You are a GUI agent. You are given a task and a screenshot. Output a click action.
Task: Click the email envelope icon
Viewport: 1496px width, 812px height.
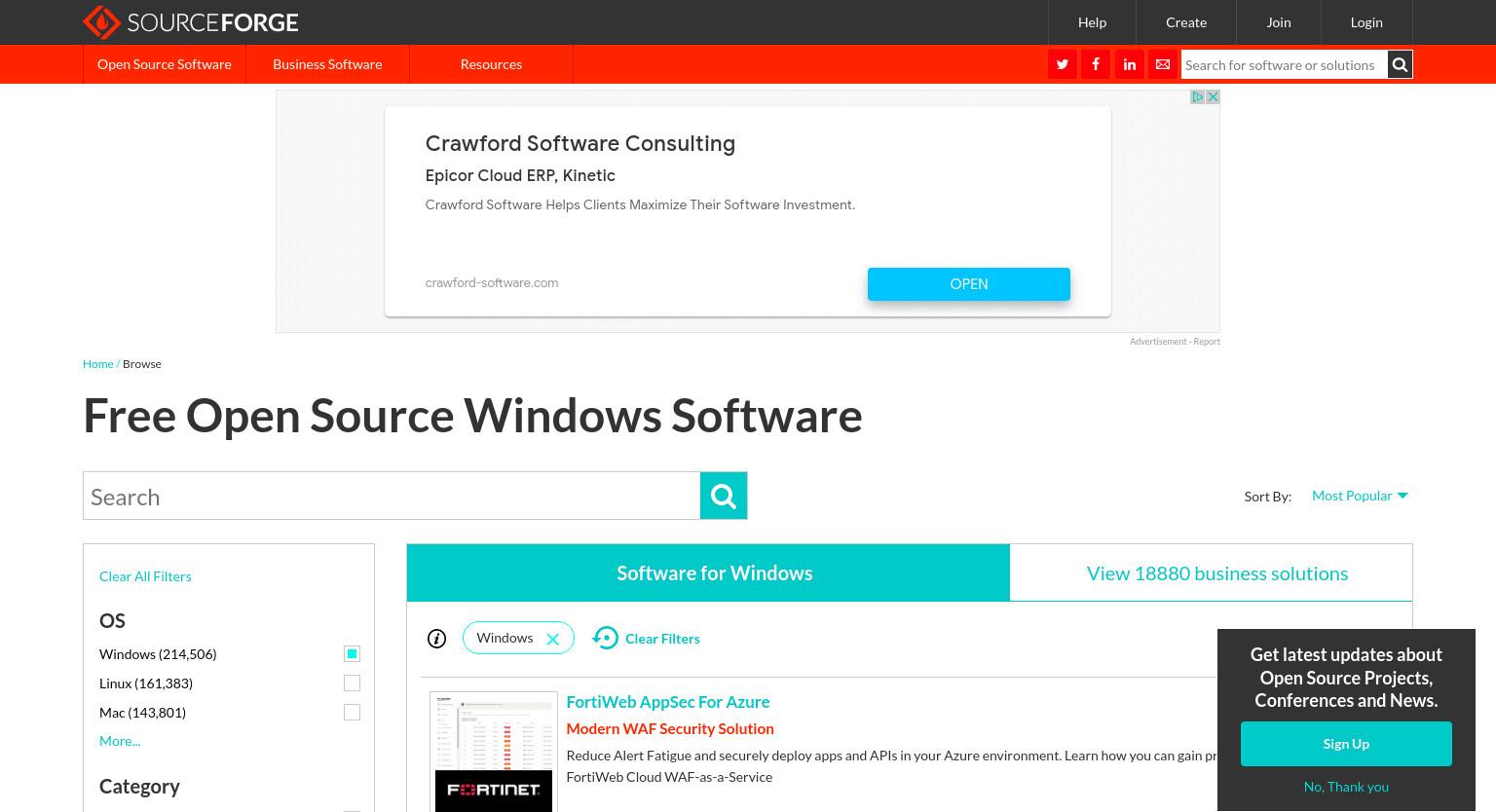(1163, 64)
